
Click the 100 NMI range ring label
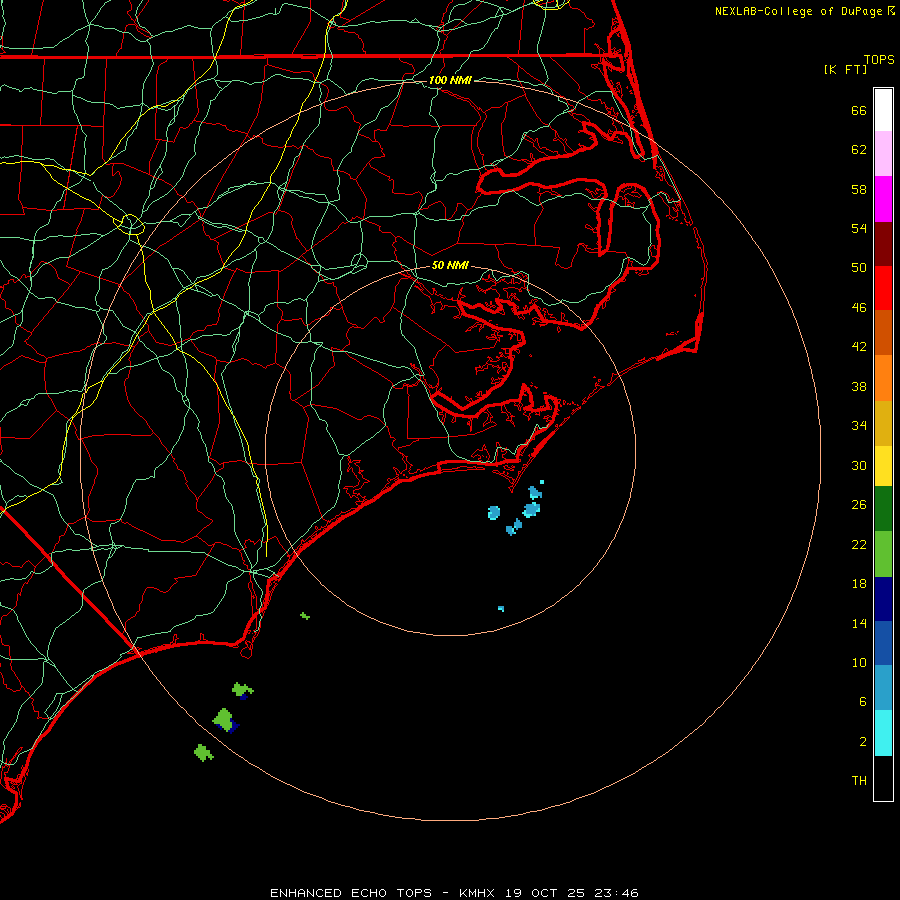[x=450, y=80]
